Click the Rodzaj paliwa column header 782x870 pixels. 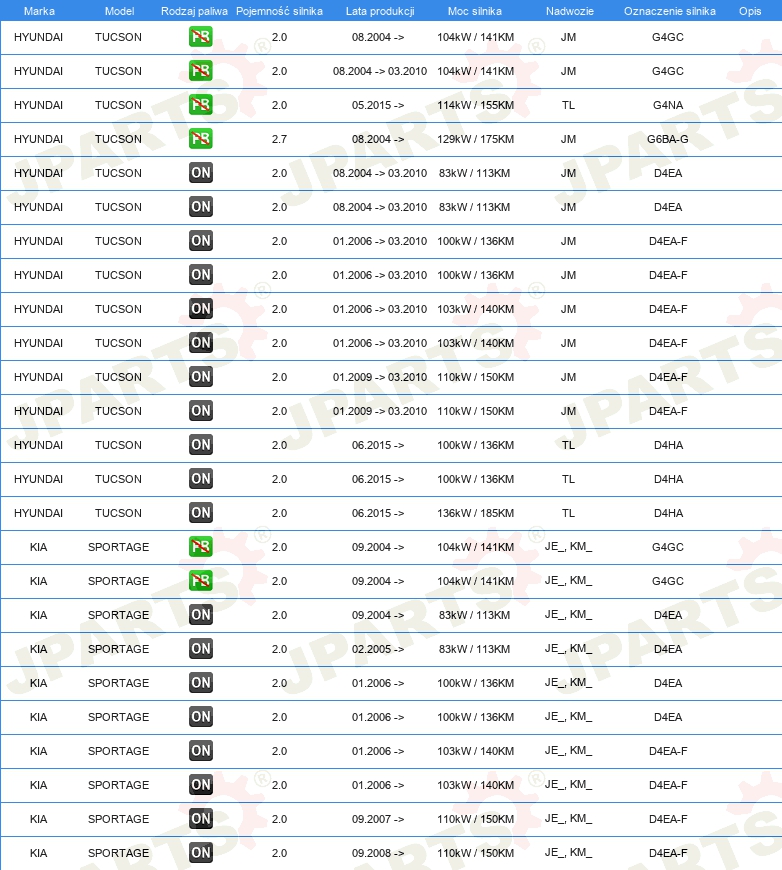(x=194, y=11)
